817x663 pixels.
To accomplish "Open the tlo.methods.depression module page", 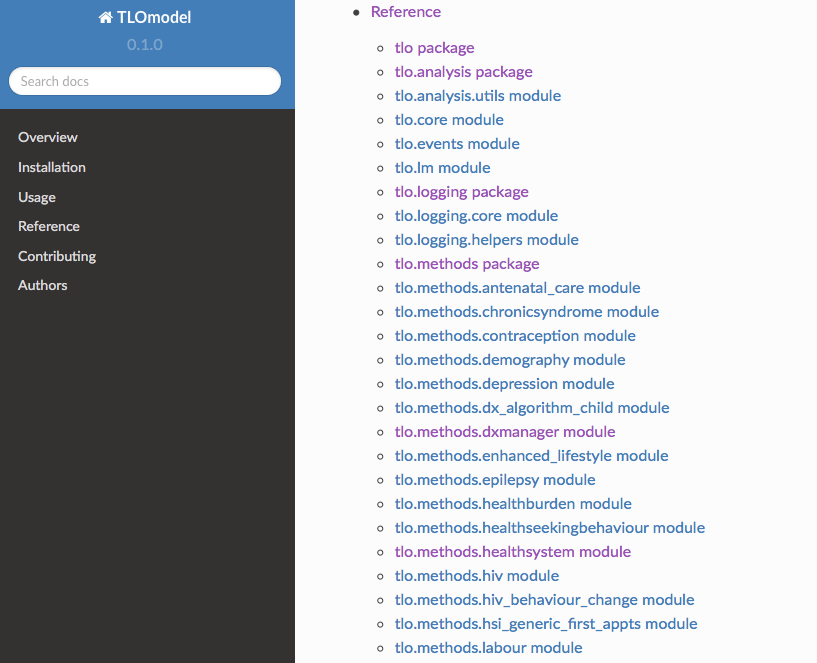I will 505,383.
